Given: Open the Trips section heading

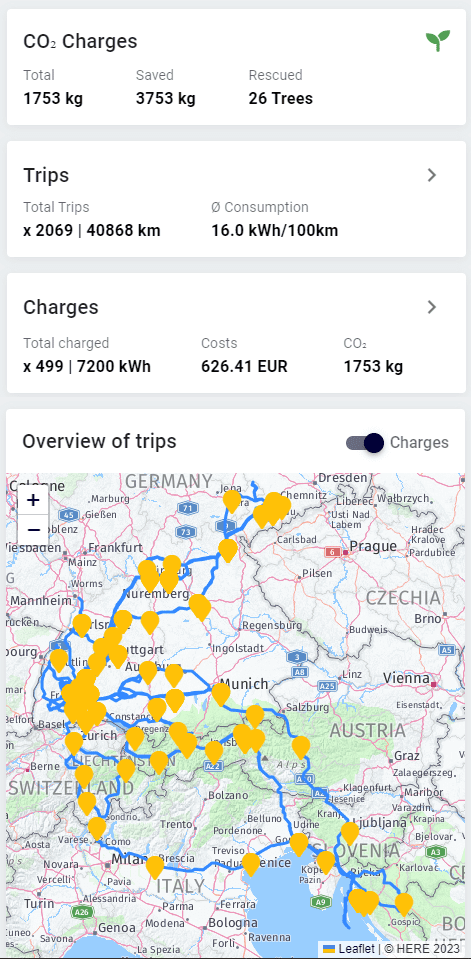Looking at the screenshot, I should 46,176.
